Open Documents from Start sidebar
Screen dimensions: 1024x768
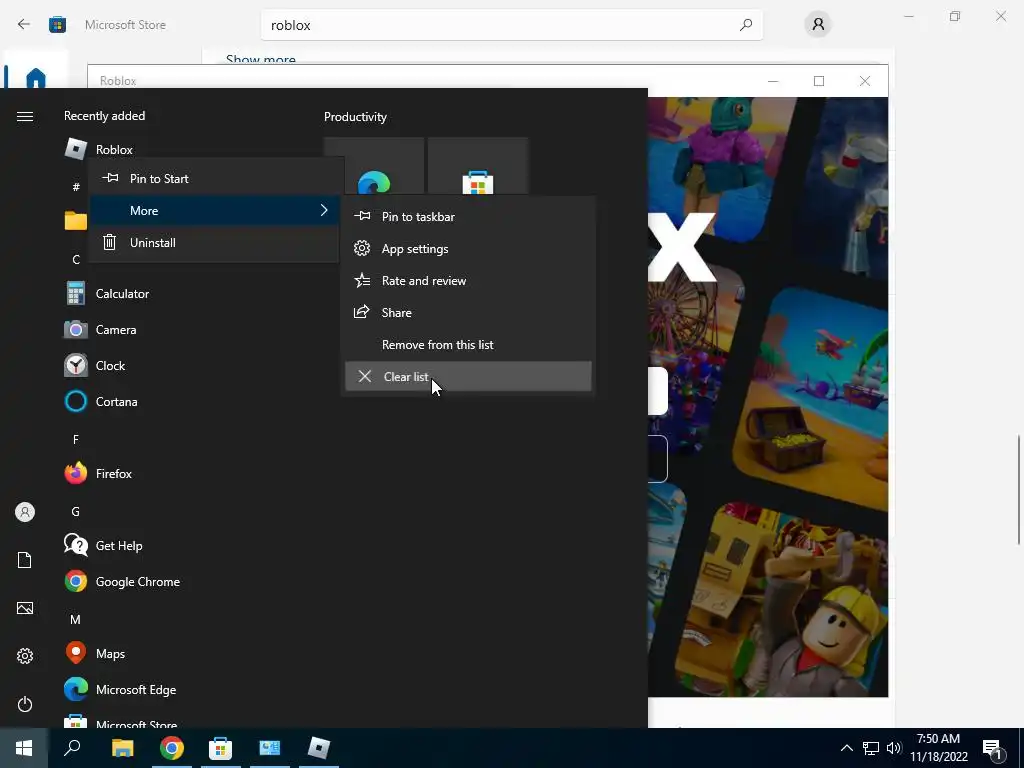25,560
